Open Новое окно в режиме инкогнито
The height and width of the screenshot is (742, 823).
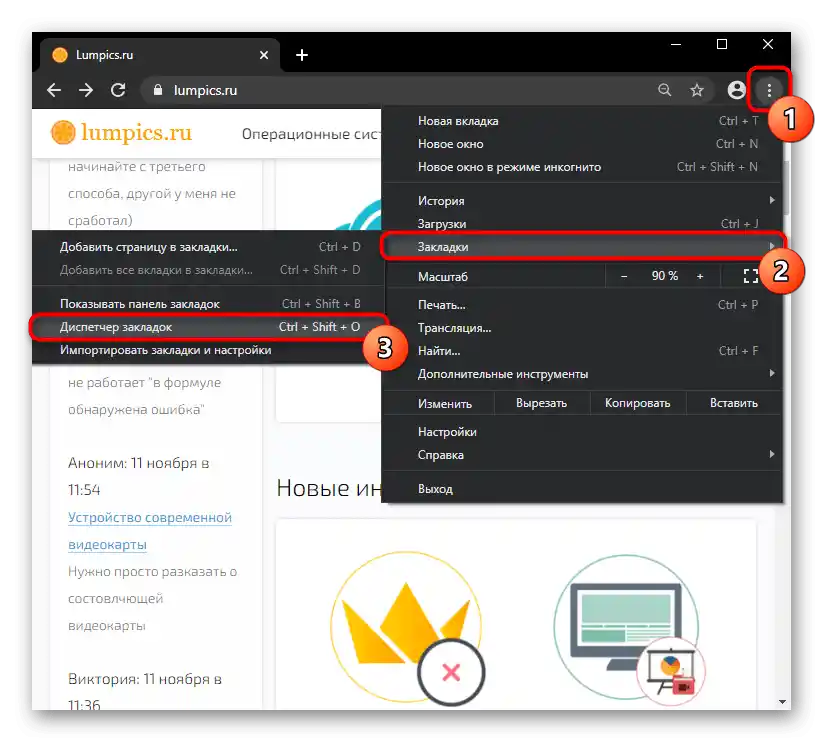583,167
